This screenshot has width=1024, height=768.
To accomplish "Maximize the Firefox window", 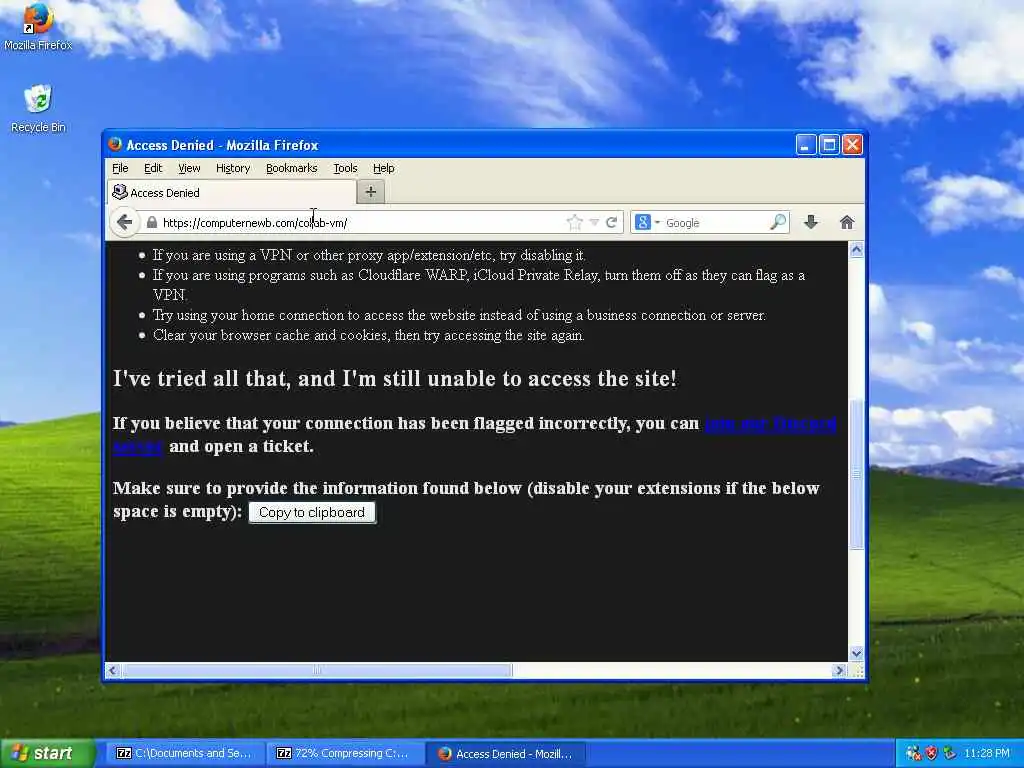I will click(829, 144).
